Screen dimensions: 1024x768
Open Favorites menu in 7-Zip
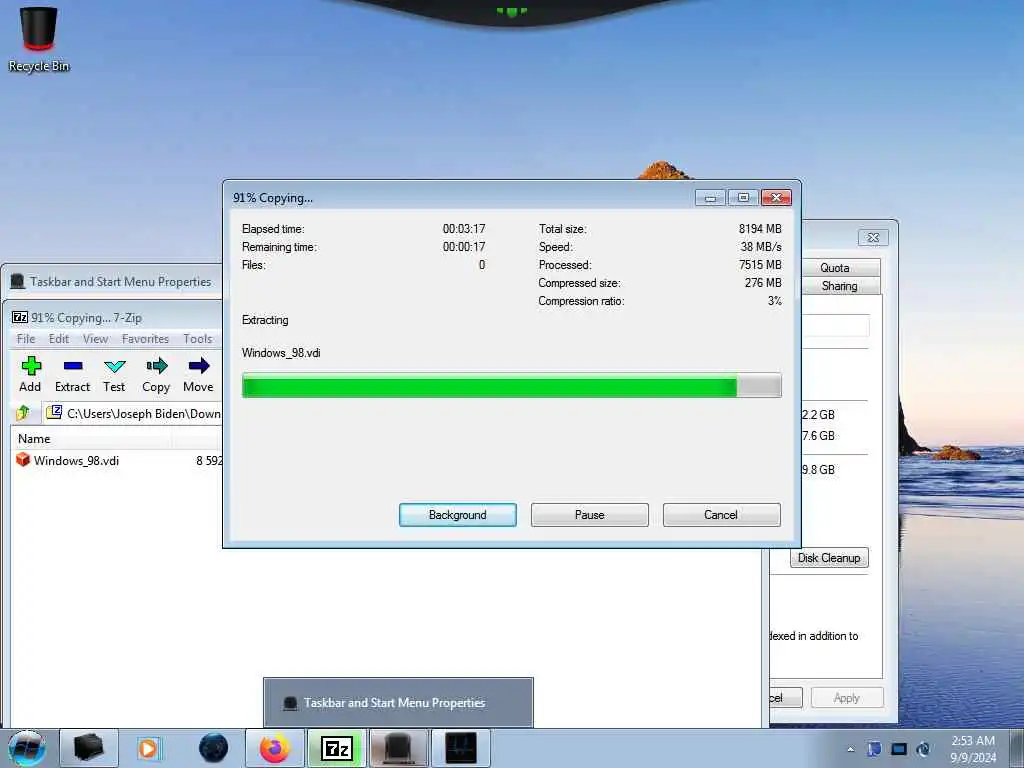(x=145, y=338)
